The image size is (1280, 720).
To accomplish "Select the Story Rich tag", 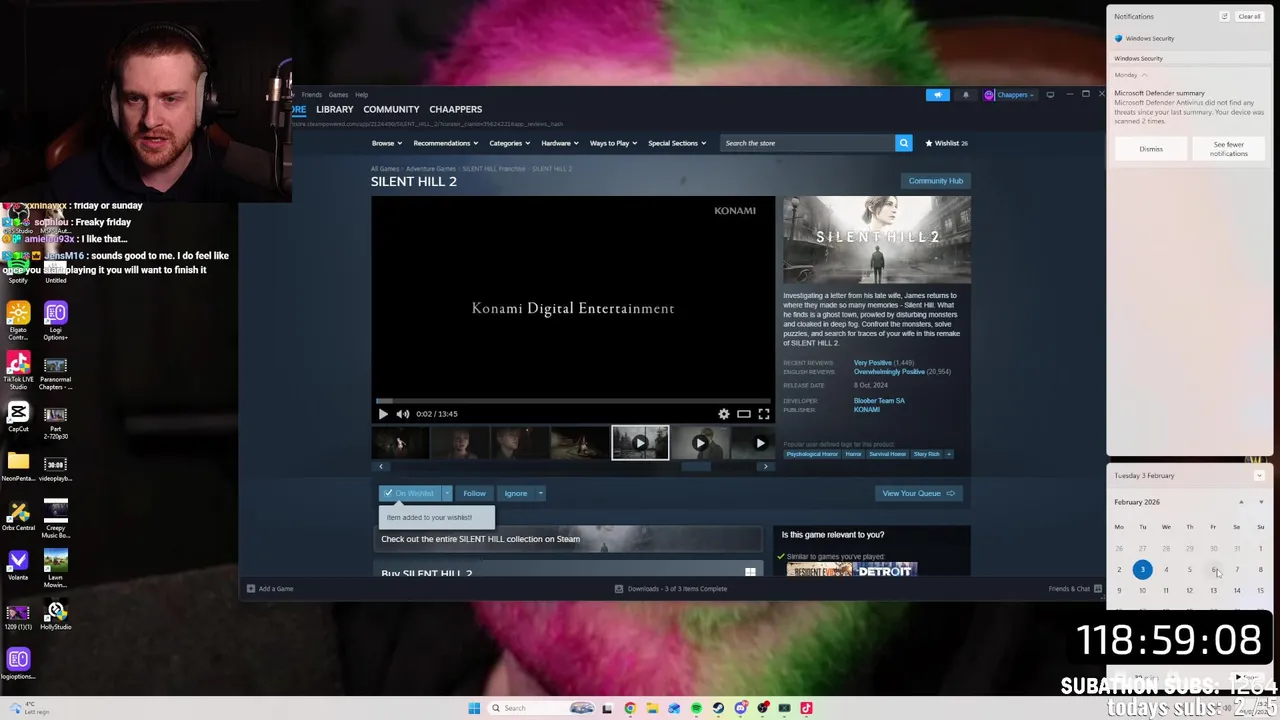I will [926, 454].
